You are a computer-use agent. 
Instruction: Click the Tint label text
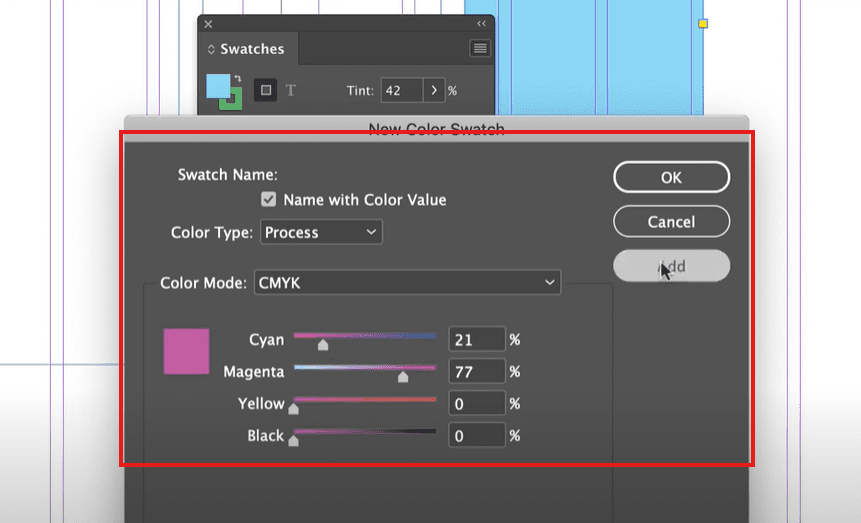click(360, 91)
